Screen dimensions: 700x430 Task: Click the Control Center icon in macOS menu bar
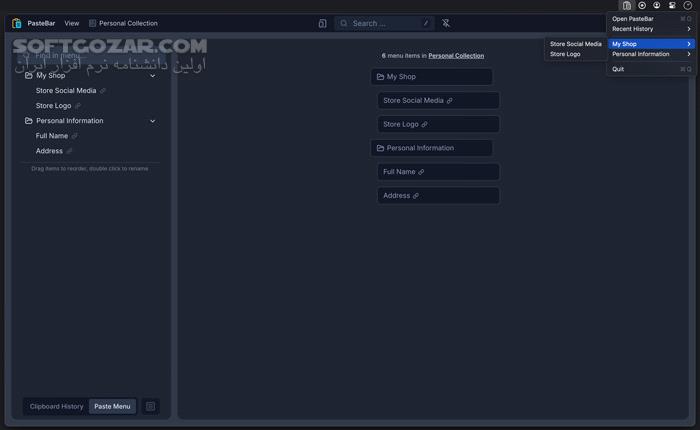pos(672,6)
